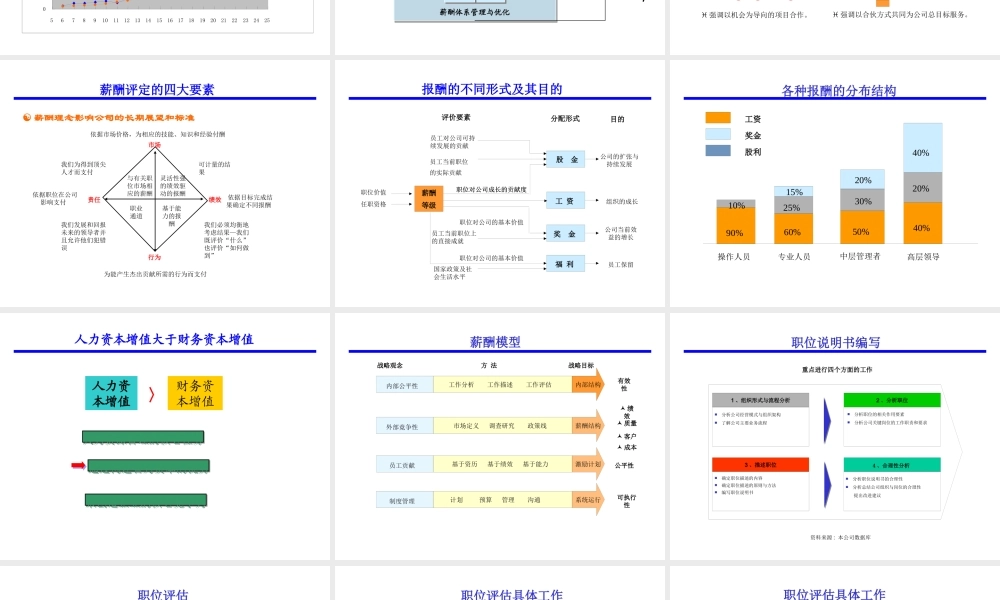The width and height of the screenshot is (1000, 600).
Task: Select the orange 薪酬等级 box
Action: pos(428,198)
